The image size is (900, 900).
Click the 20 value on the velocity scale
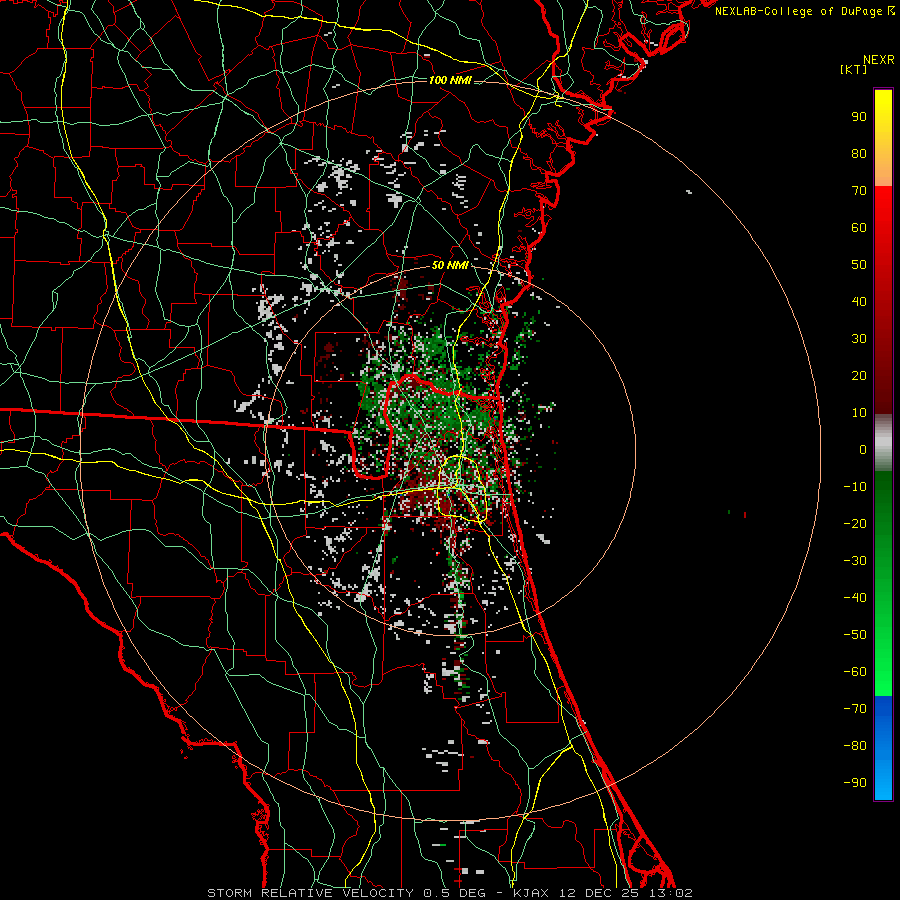coord(859,375)
